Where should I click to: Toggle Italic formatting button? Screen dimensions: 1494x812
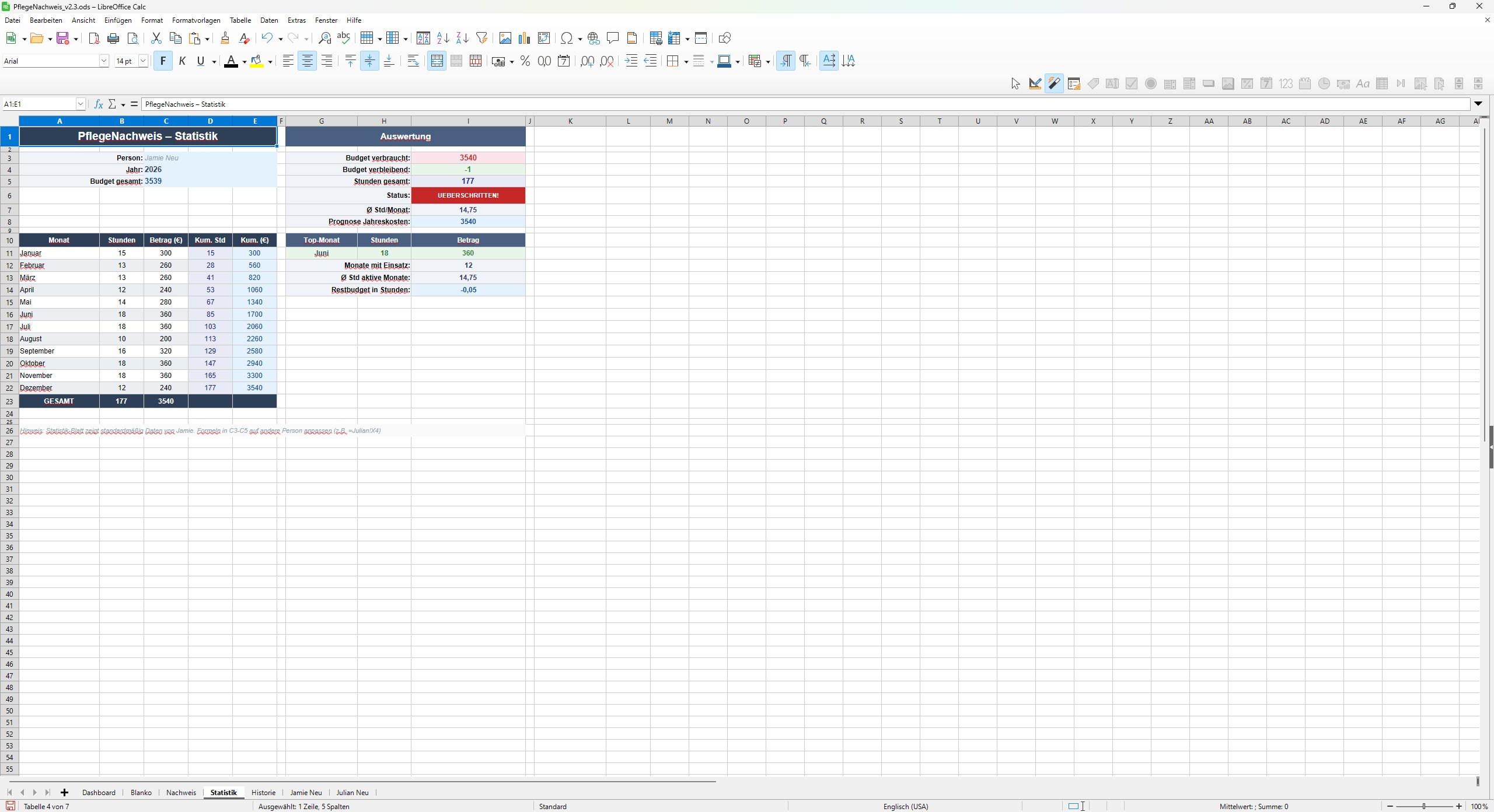point(182,61)
